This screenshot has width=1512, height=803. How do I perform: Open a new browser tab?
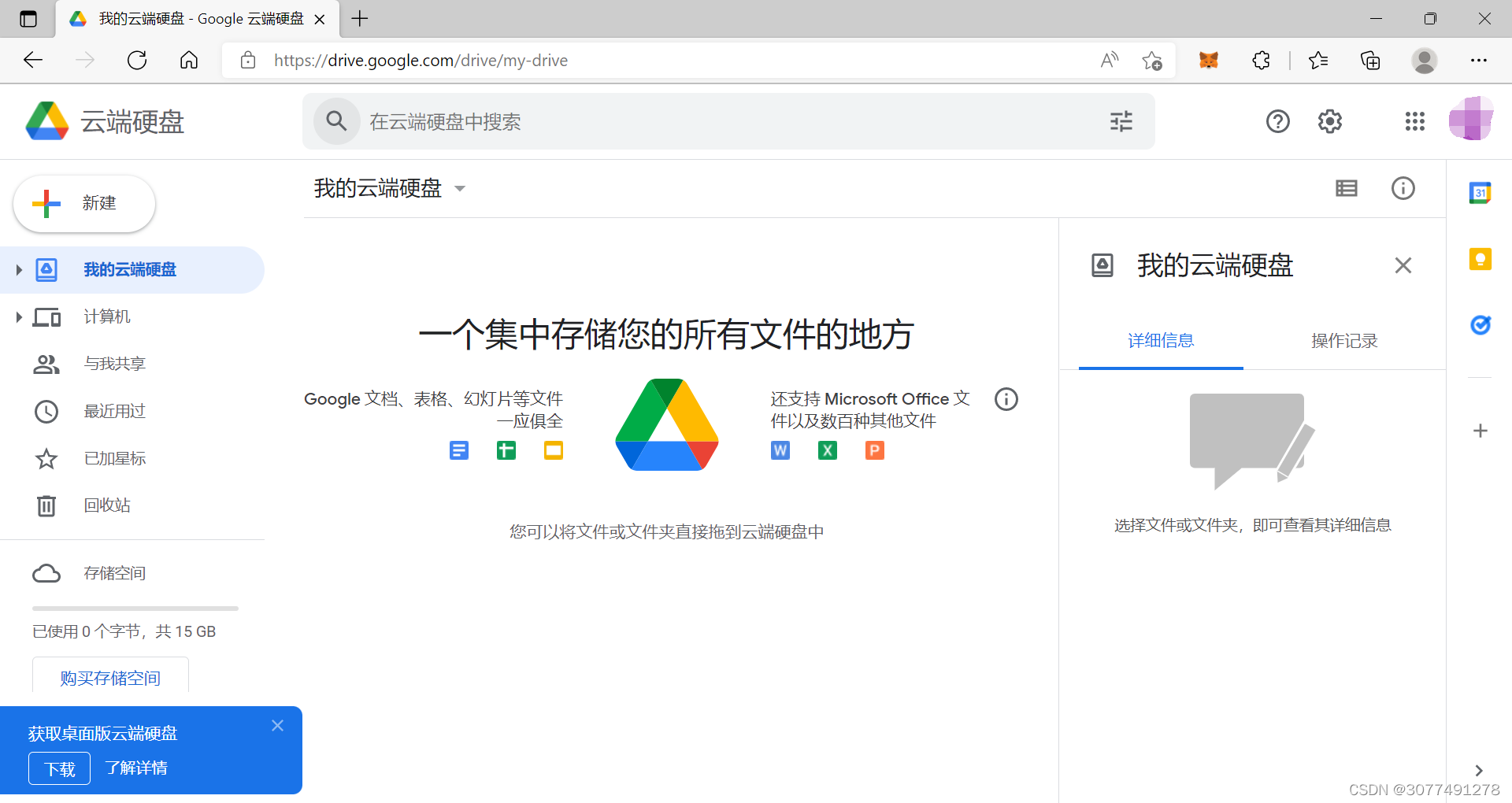[x=360, y=19]
